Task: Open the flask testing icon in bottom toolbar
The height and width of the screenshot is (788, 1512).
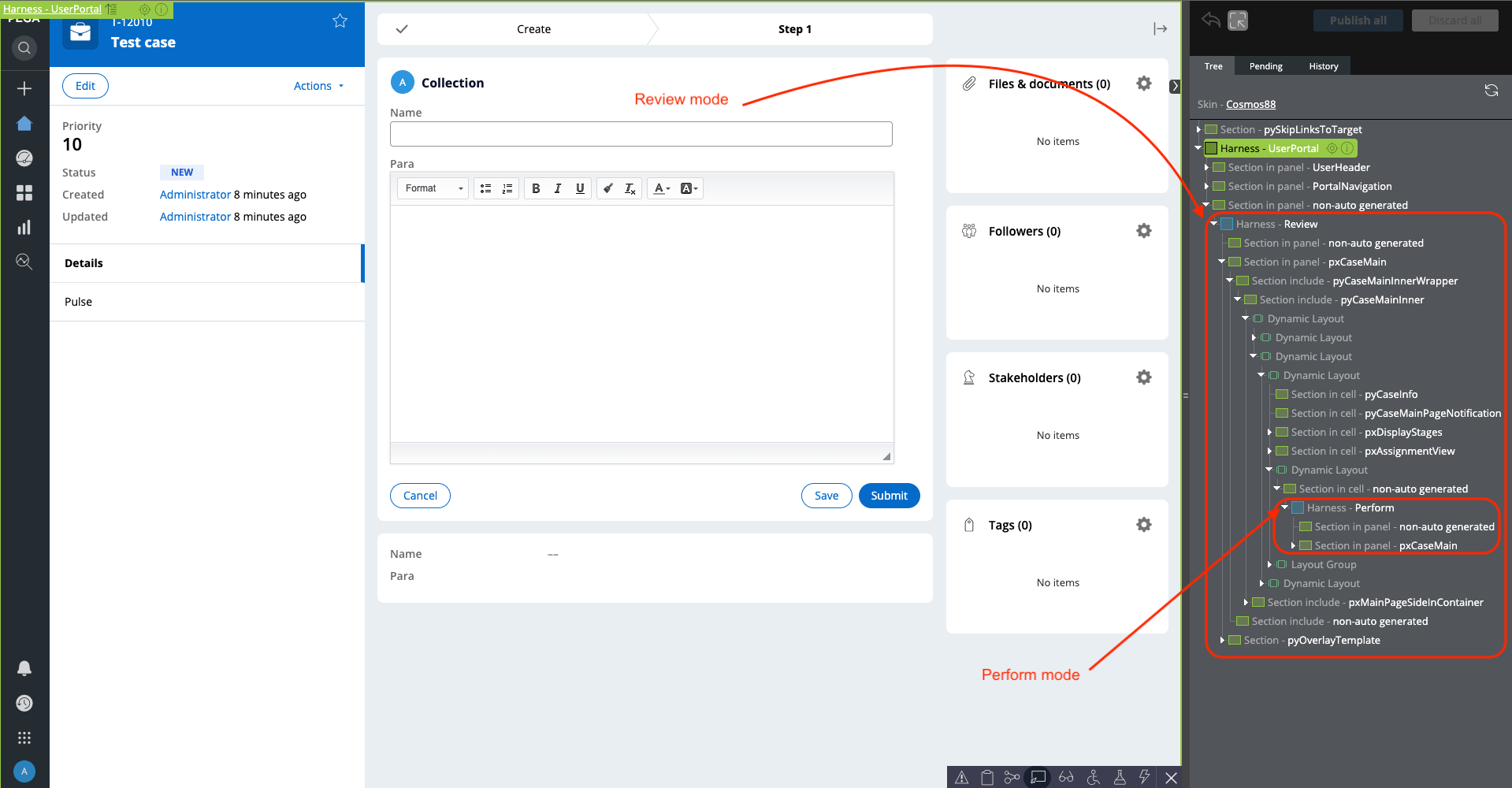Action: tap(1120, 777)
